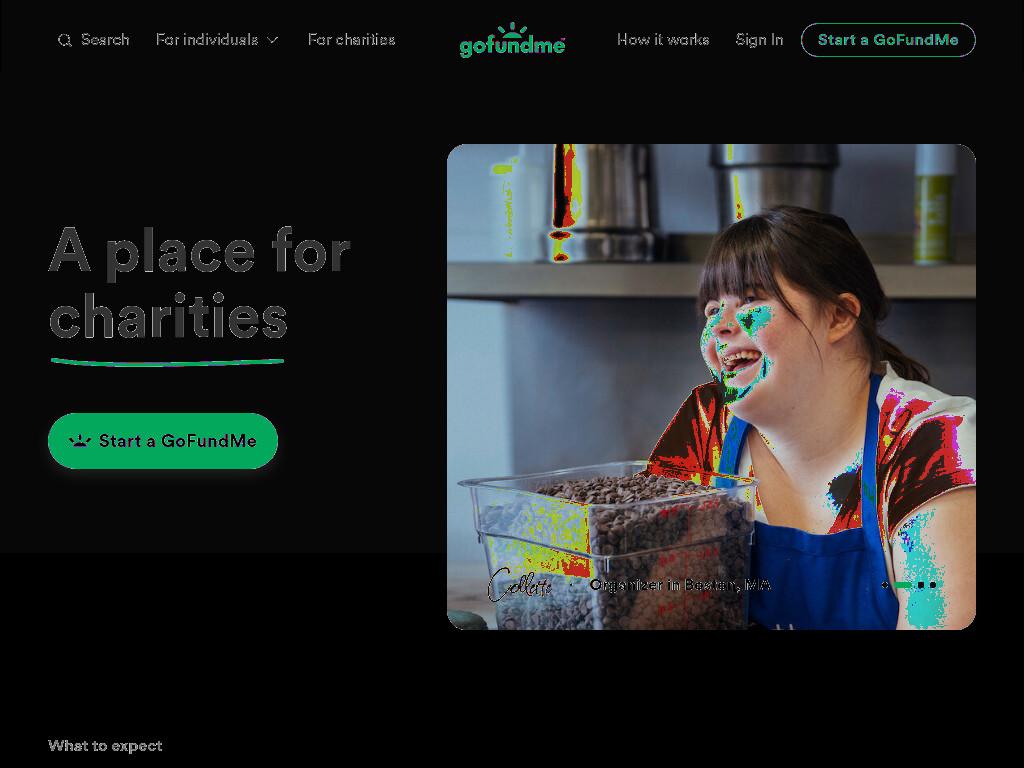Click the outlined Start a GoFundMe header button

[888, 40]
